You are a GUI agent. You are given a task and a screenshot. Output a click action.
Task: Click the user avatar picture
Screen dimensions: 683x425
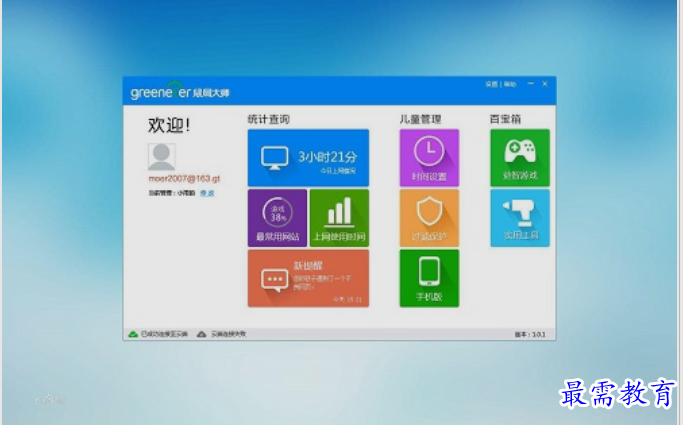click(162, 156)
